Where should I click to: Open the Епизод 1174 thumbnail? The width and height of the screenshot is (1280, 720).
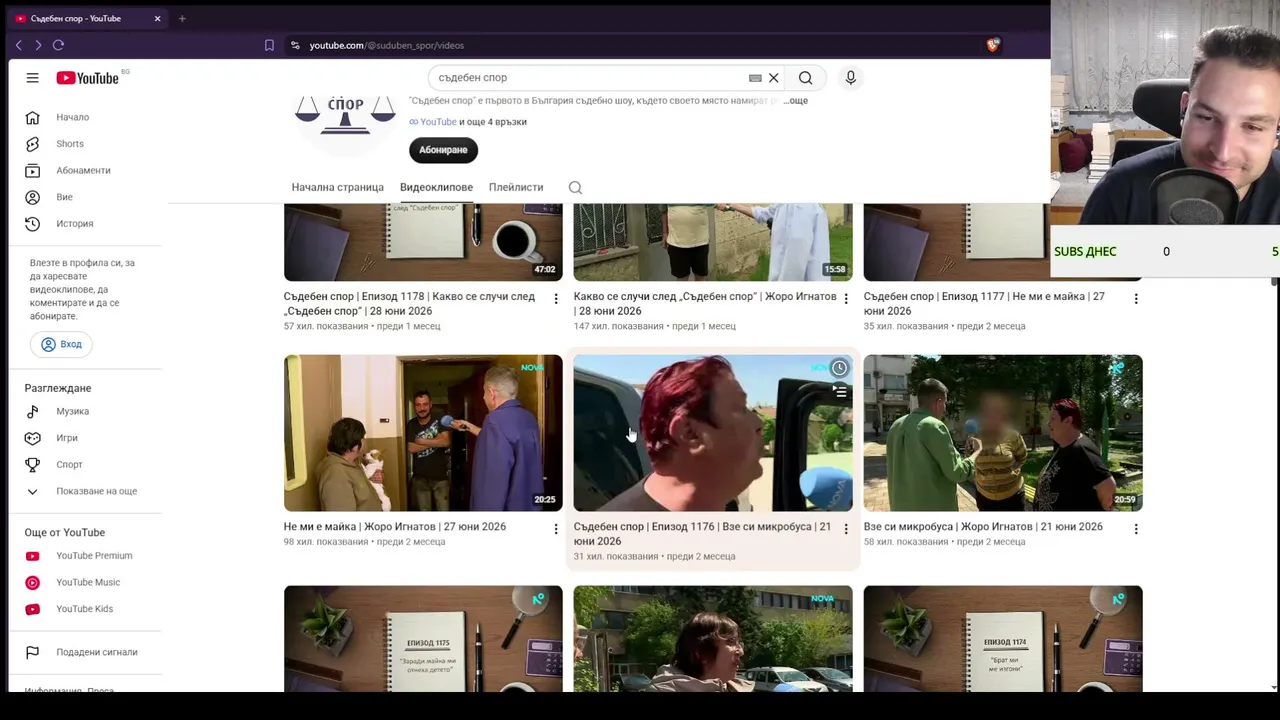[1003, 638]
